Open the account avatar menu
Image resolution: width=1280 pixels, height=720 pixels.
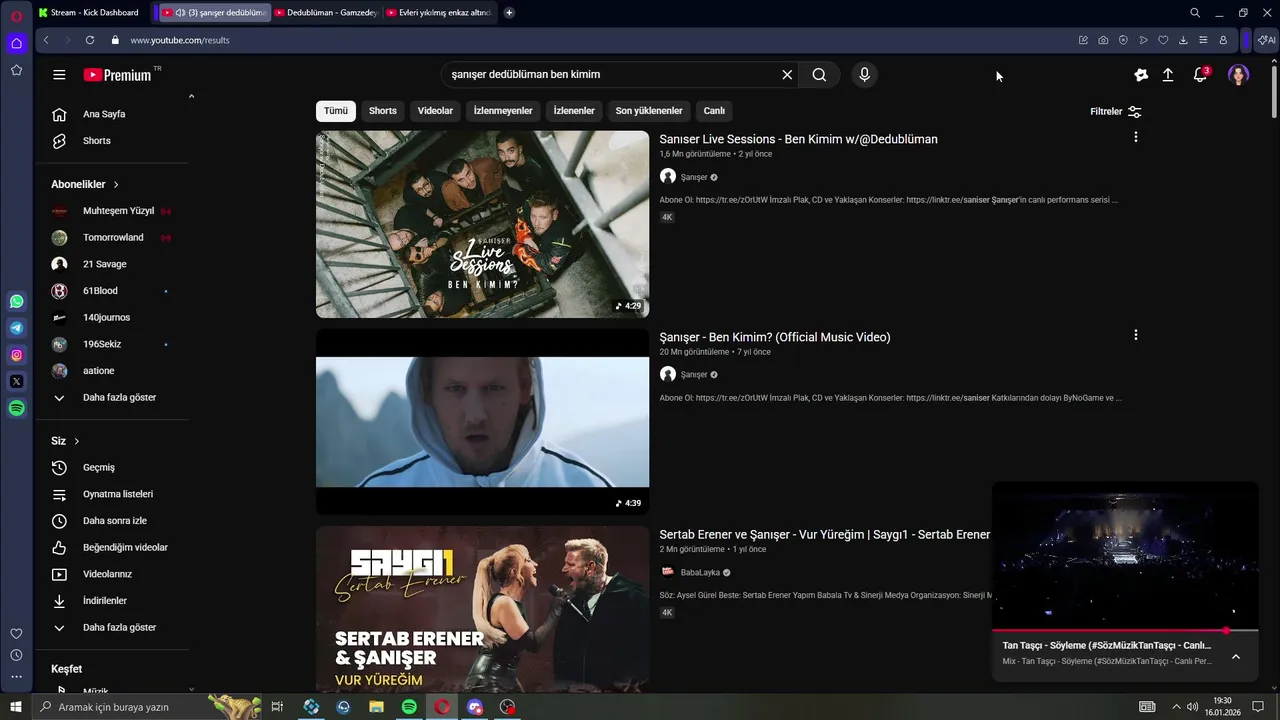(1238, 75)
